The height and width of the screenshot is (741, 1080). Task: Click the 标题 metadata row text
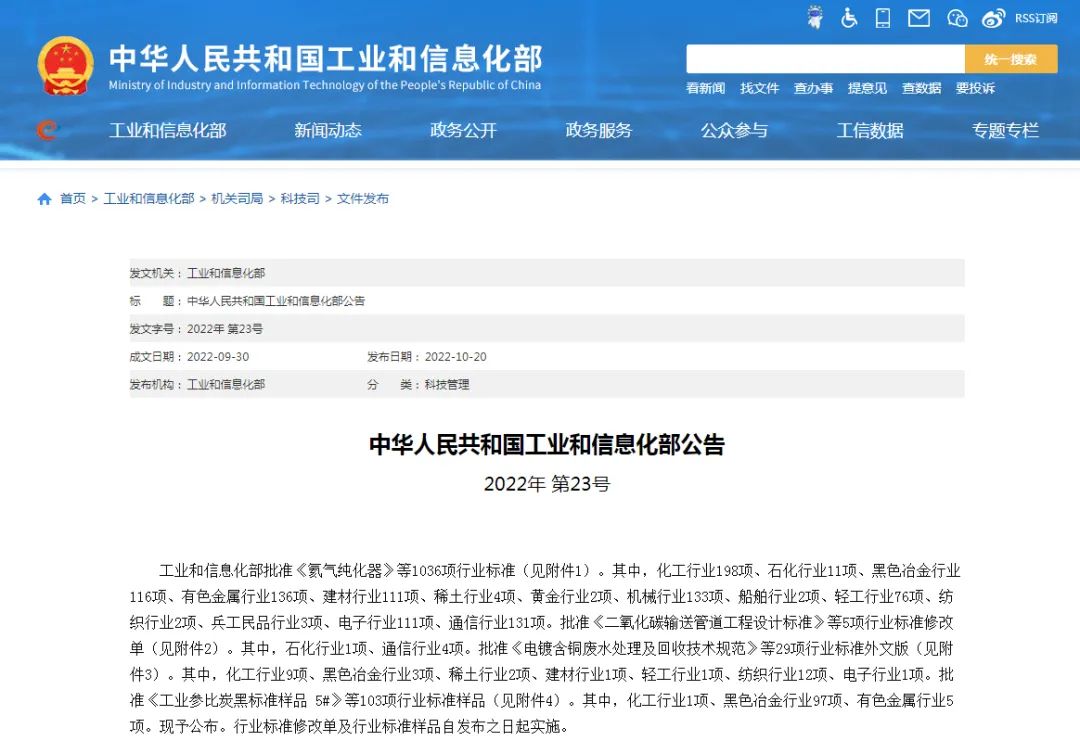[247, 301]
